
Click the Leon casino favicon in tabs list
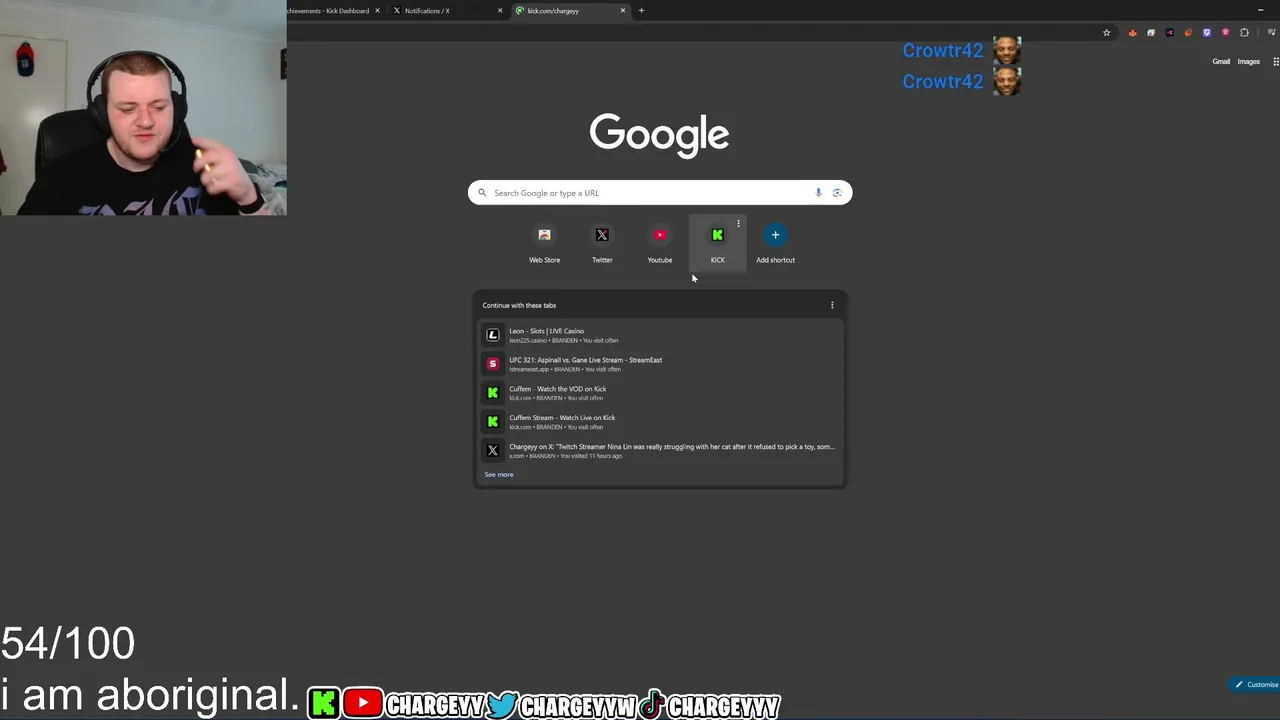pos(492,335)
